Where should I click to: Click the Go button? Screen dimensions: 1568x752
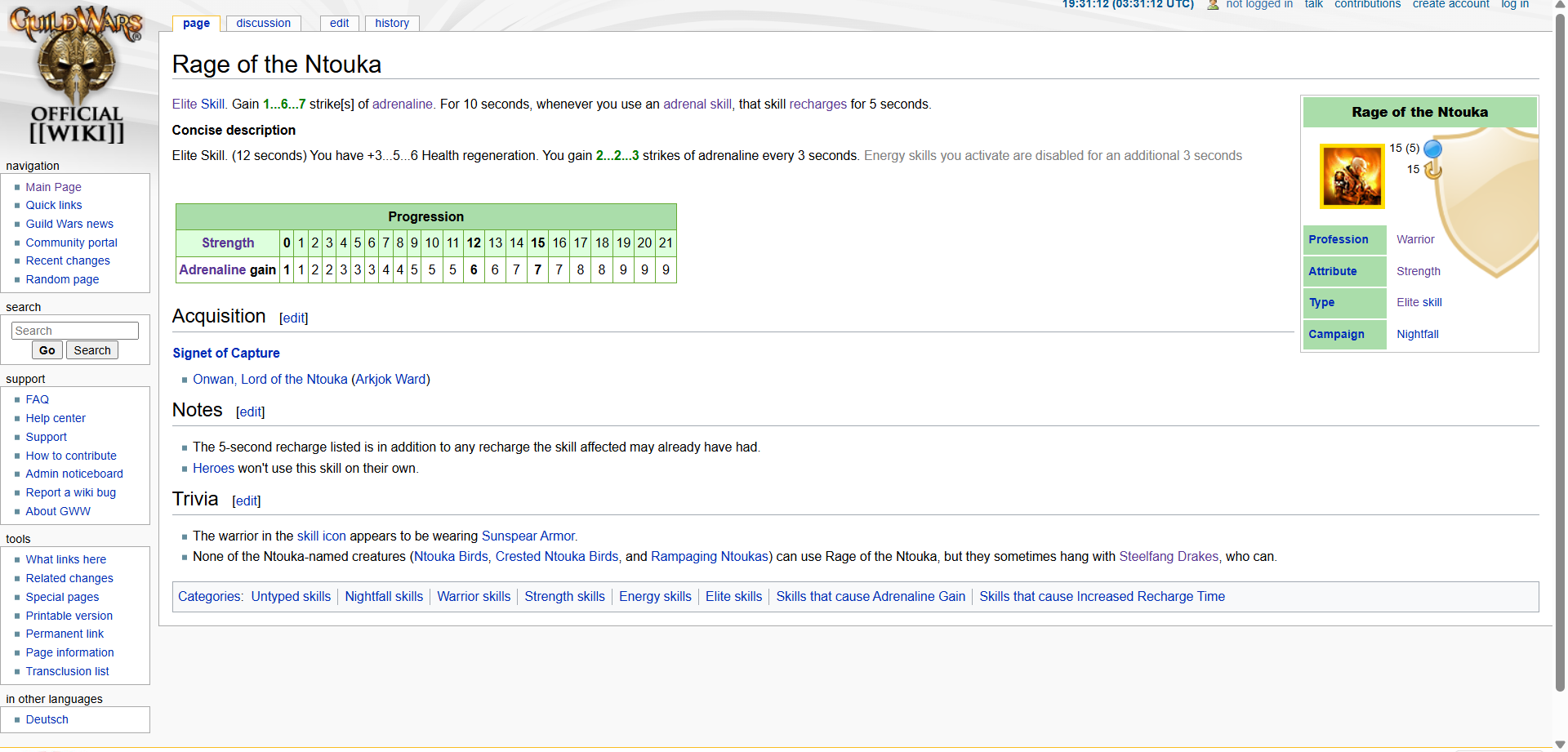click(47, 350)
